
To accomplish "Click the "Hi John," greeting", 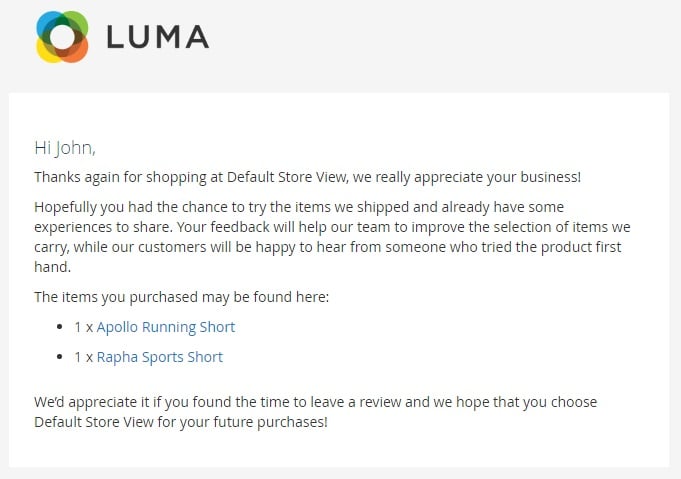I will (x=65, y=148).
